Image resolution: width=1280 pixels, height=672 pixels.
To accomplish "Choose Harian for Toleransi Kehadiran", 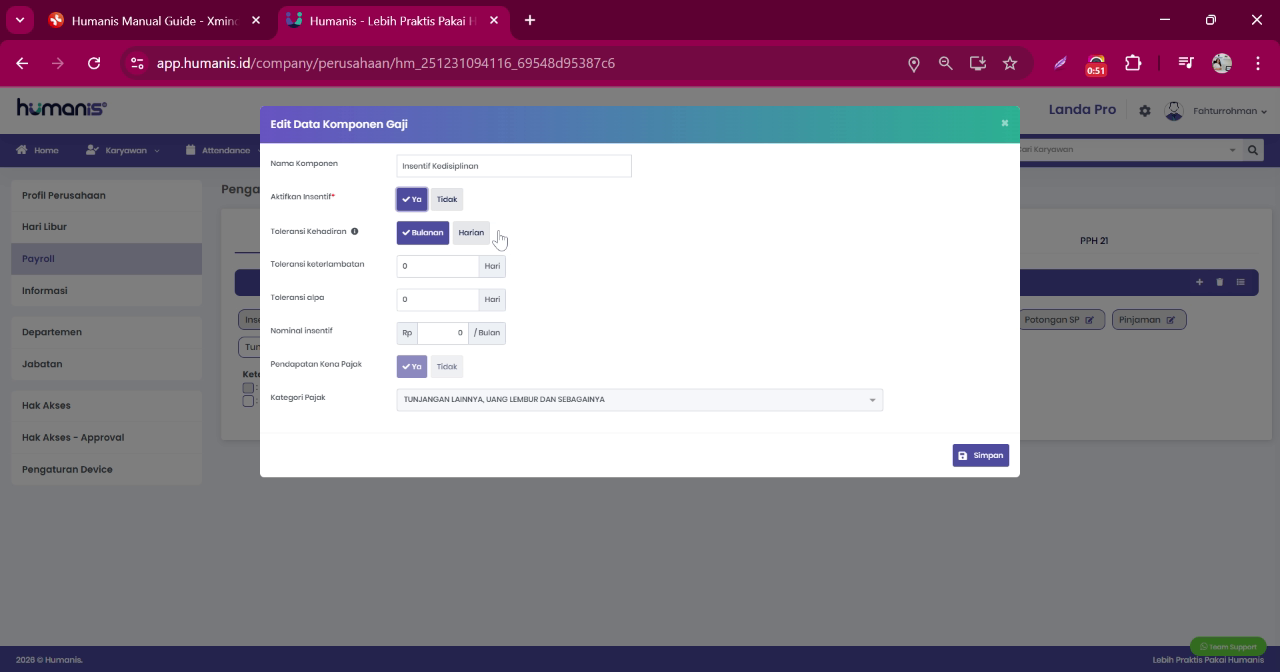I will 471,233.
